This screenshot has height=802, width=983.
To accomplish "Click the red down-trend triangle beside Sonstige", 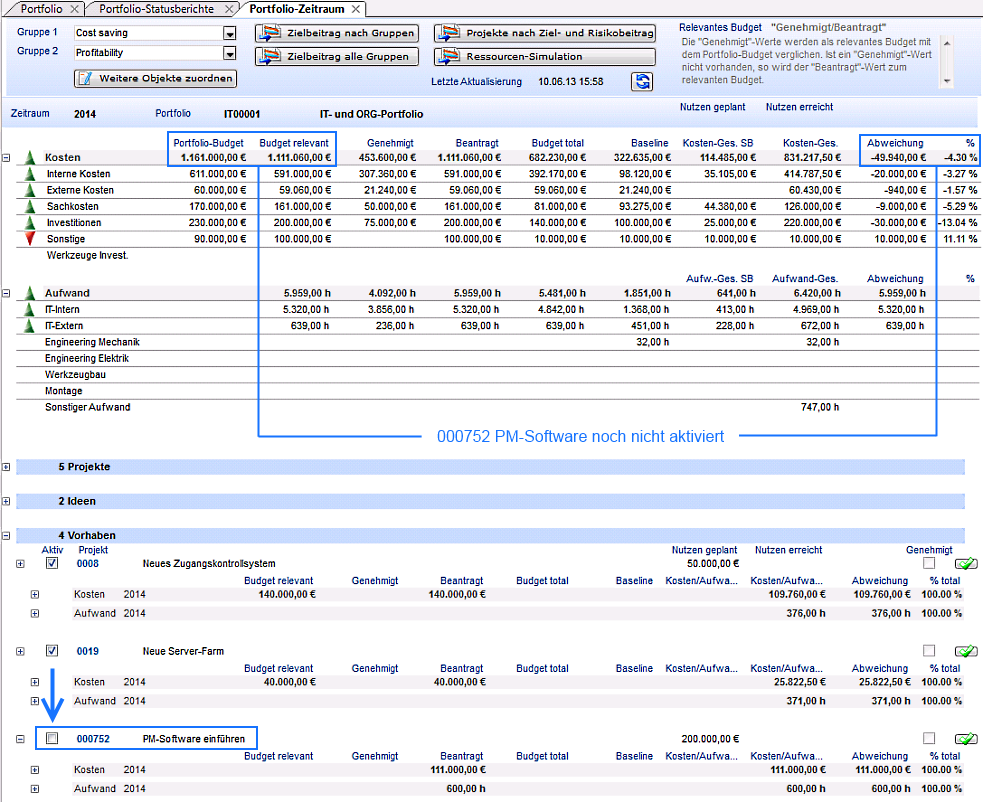I will [30, 239].
